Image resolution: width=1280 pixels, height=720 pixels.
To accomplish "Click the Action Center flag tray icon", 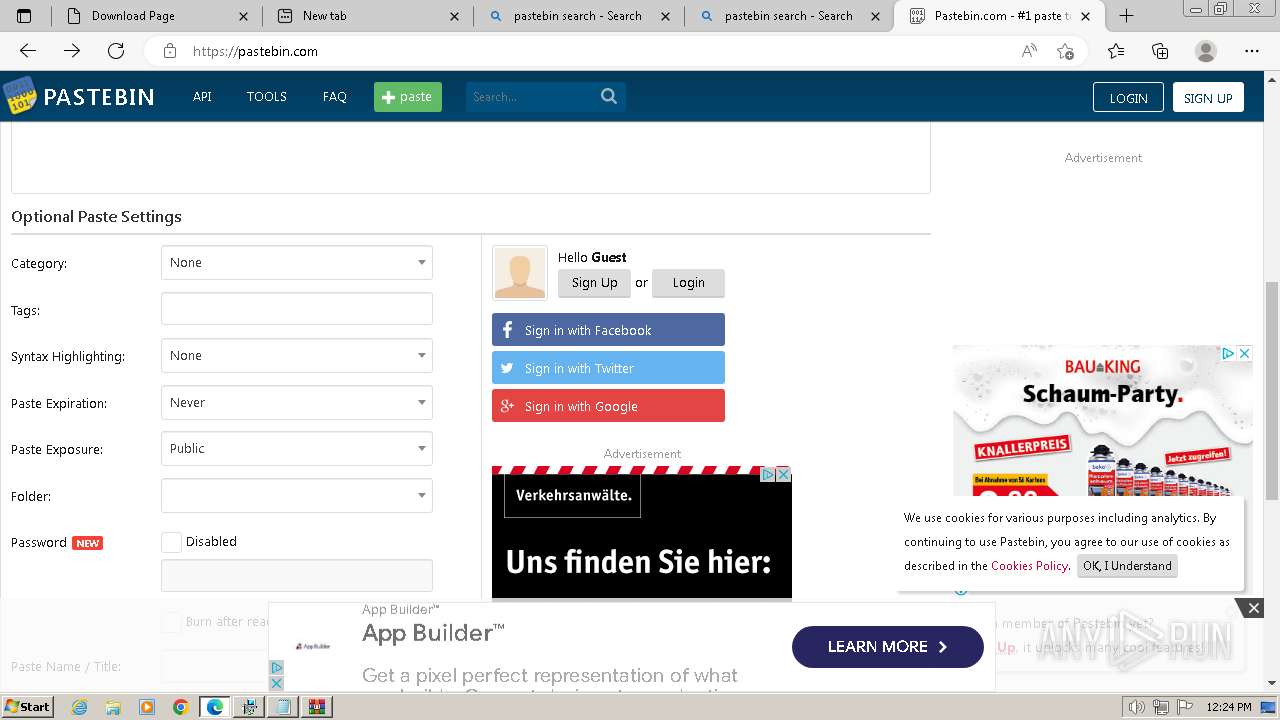I will (x=1186, y=707).
